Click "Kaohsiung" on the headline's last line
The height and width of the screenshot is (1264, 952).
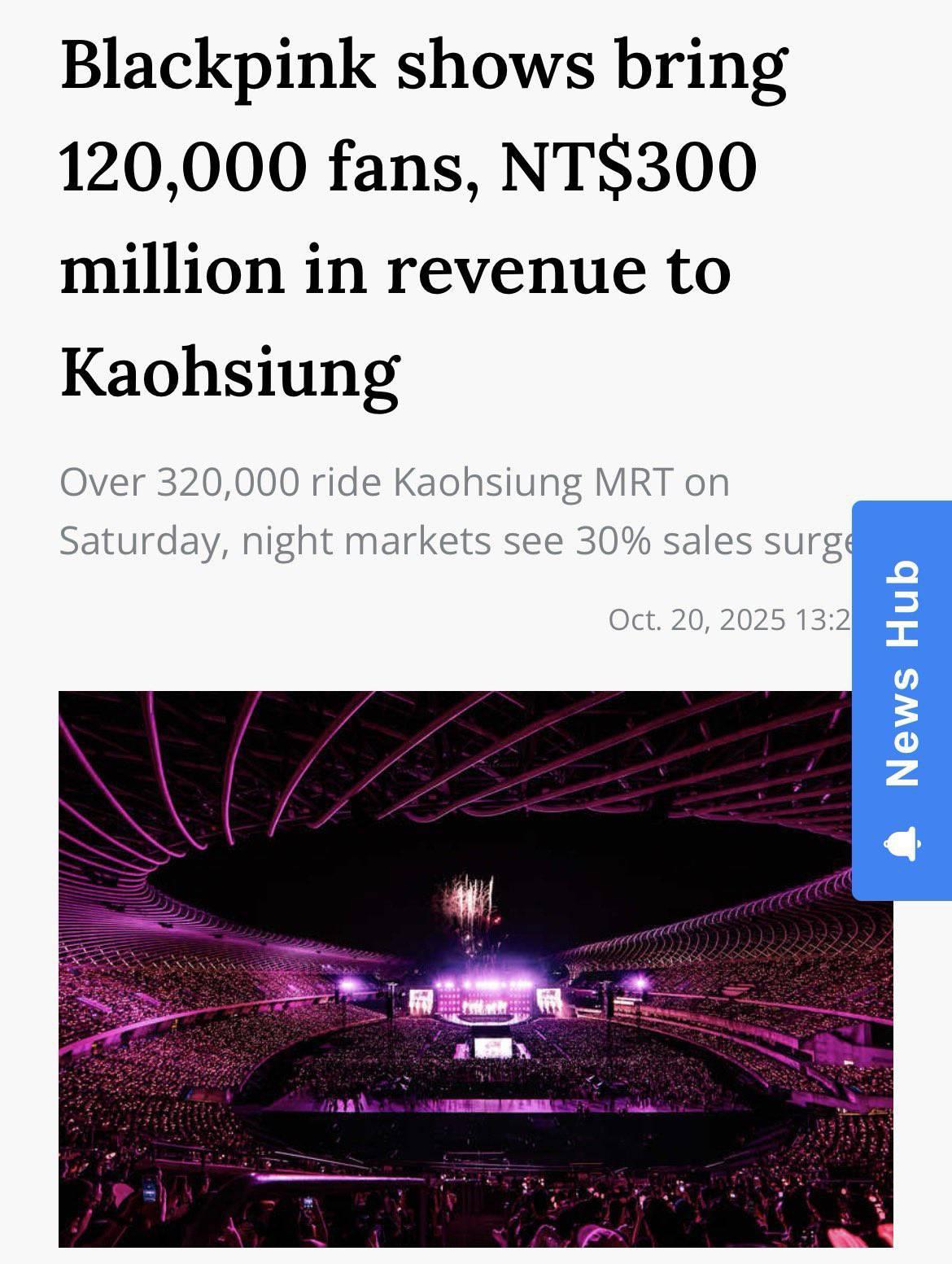click(230, 372)
